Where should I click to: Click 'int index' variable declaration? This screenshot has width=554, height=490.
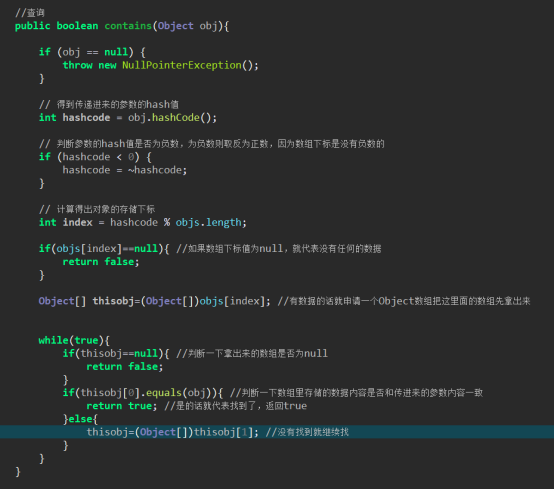coord(66,222)
